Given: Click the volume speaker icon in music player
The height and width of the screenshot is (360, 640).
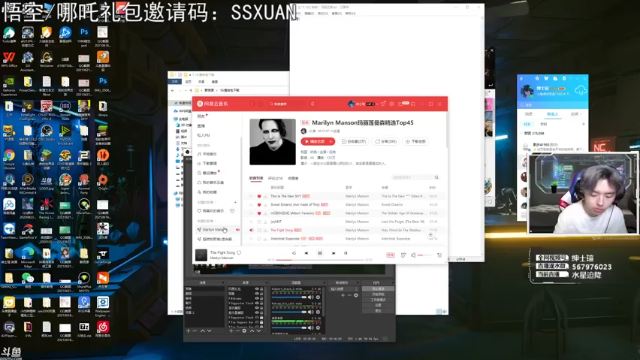Looking at the screenshot, I should click(x=413, y=255).
